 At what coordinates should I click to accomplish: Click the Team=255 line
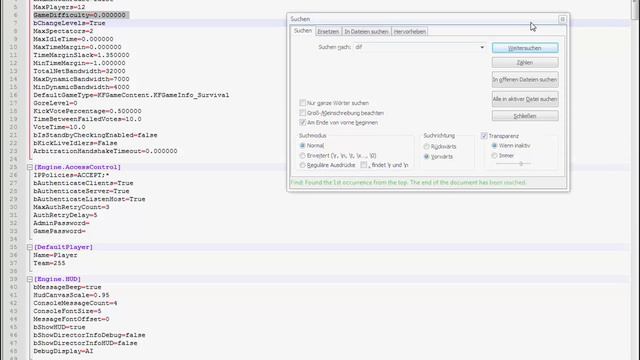tap(49, 263)
